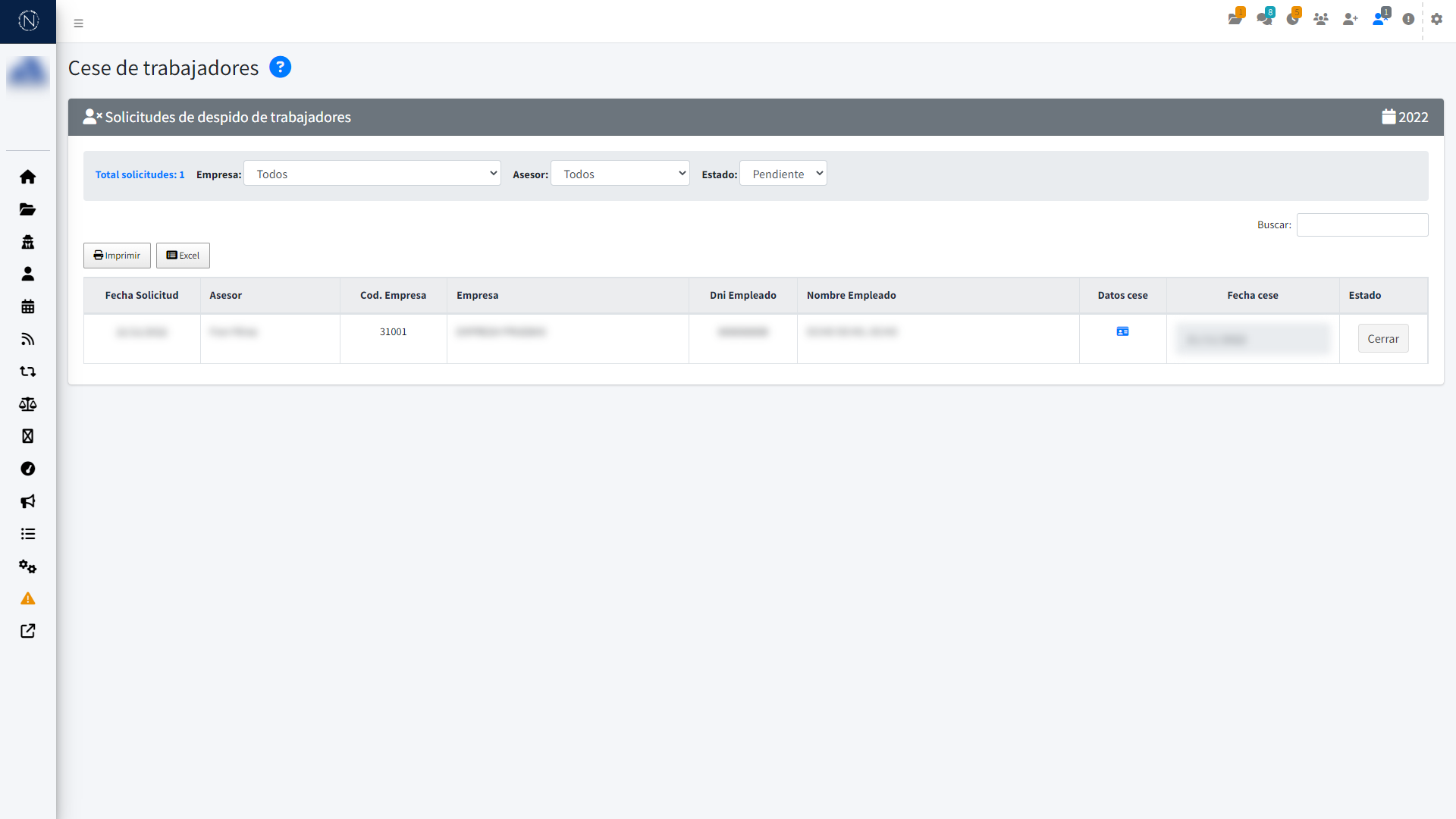The image size is (1456, 819).
Task: Open the folder icon in sidebar
Action: pyautogui.click(x=28, y=209)
